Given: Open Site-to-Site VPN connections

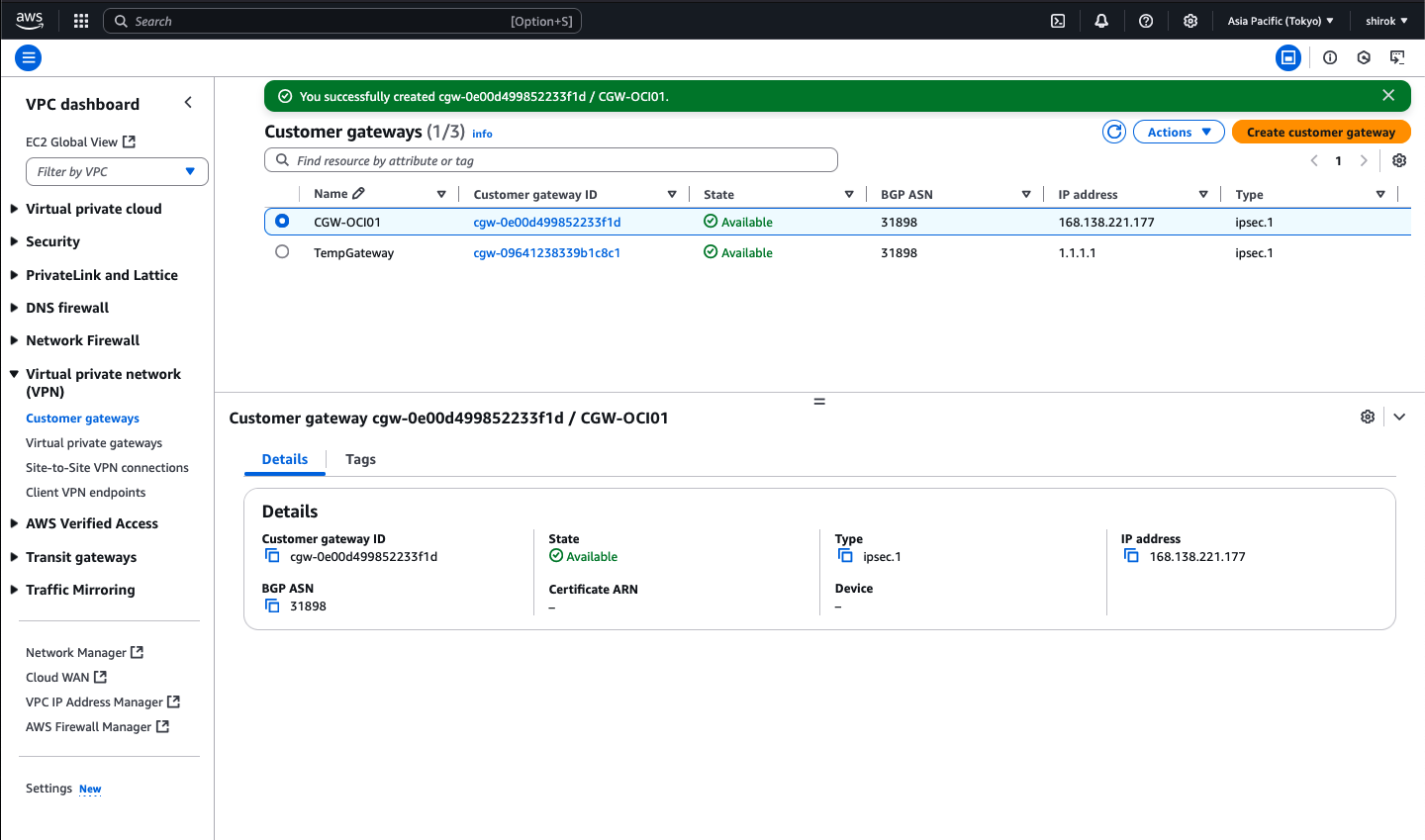Looking at the screenshot, I should (x=107, y=468).
